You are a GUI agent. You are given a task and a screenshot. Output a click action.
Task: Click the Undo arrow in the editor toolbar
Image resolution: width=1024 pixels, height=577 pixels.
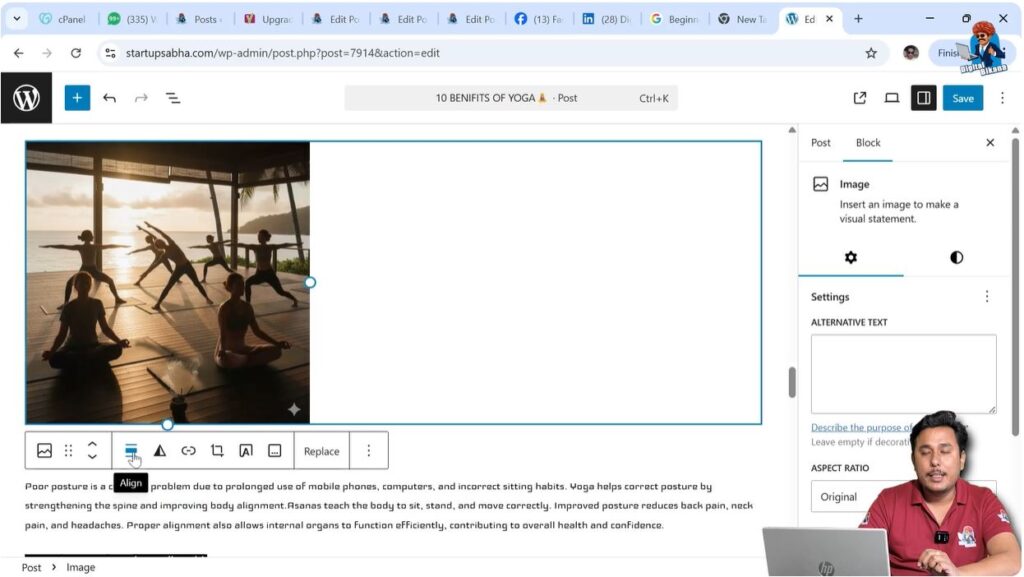coord(109,97)
